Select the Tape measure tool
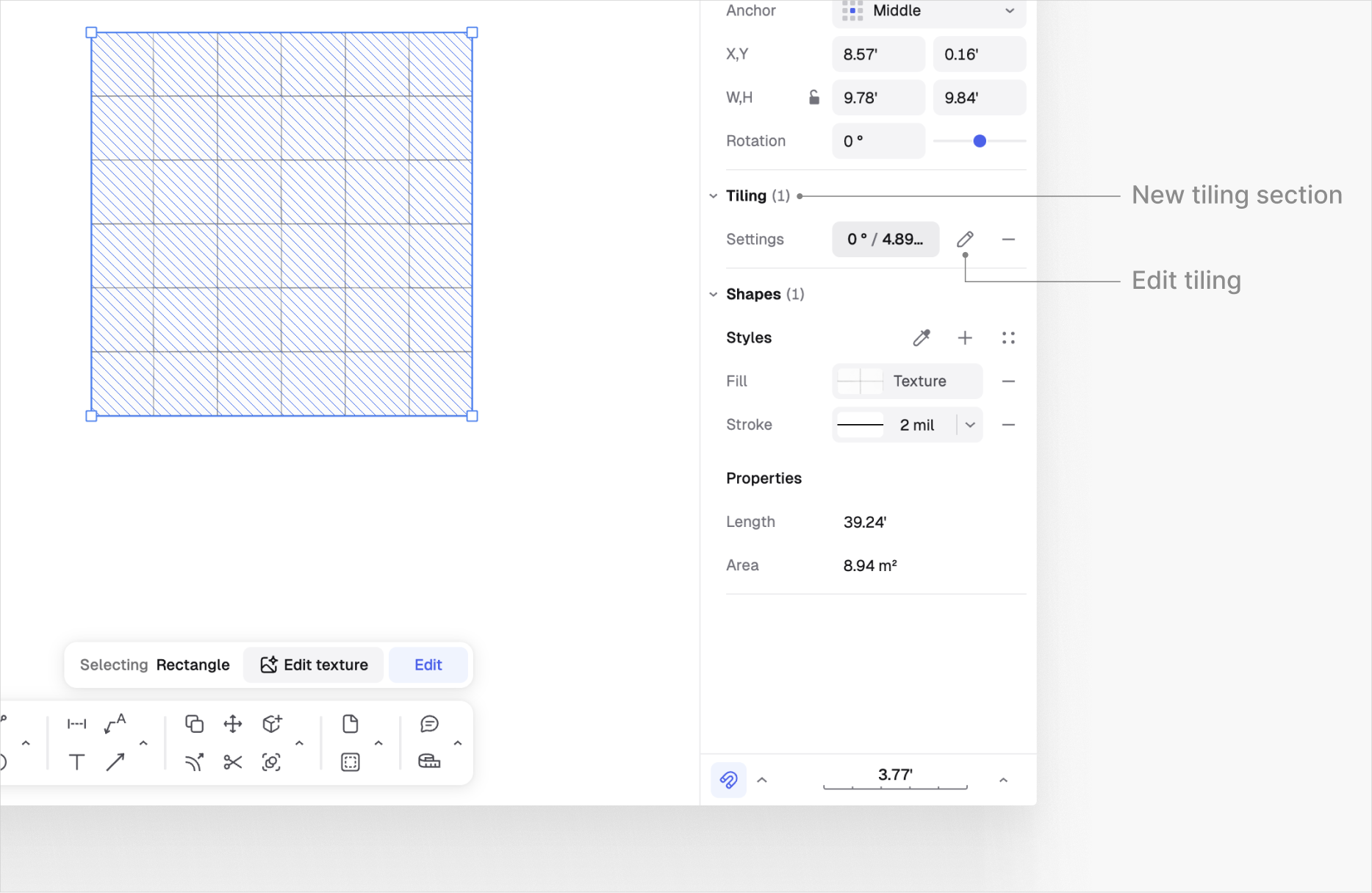Image resolution: width=1372 pixels, height=893 pixels. (429, 761)
